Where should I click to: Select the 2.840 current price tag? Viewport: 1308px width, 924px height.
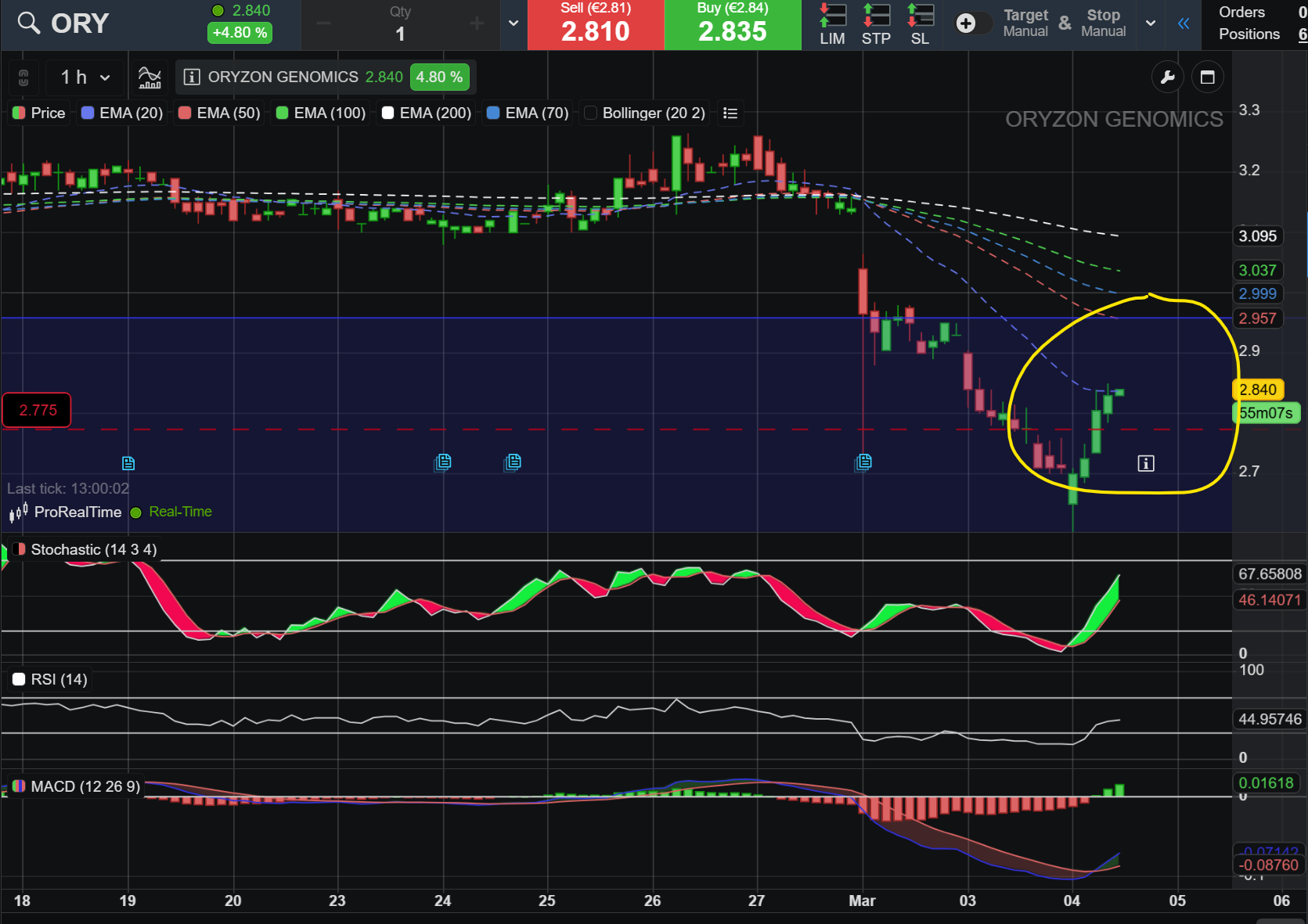pyautogui.click(x=1257, y=390)
